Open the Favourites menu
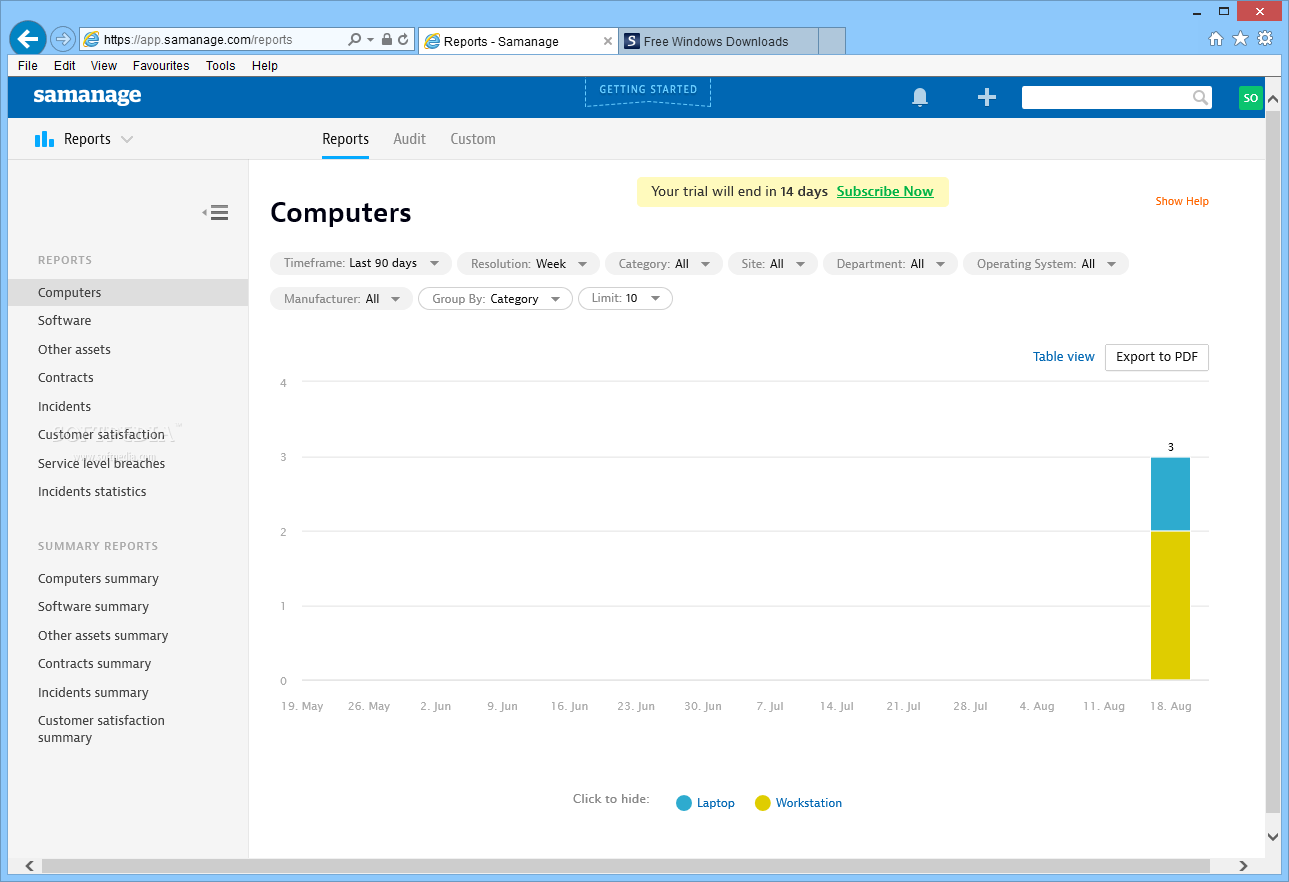Image resolution: width=1289 pixels, height=882 pixels. 161,66
